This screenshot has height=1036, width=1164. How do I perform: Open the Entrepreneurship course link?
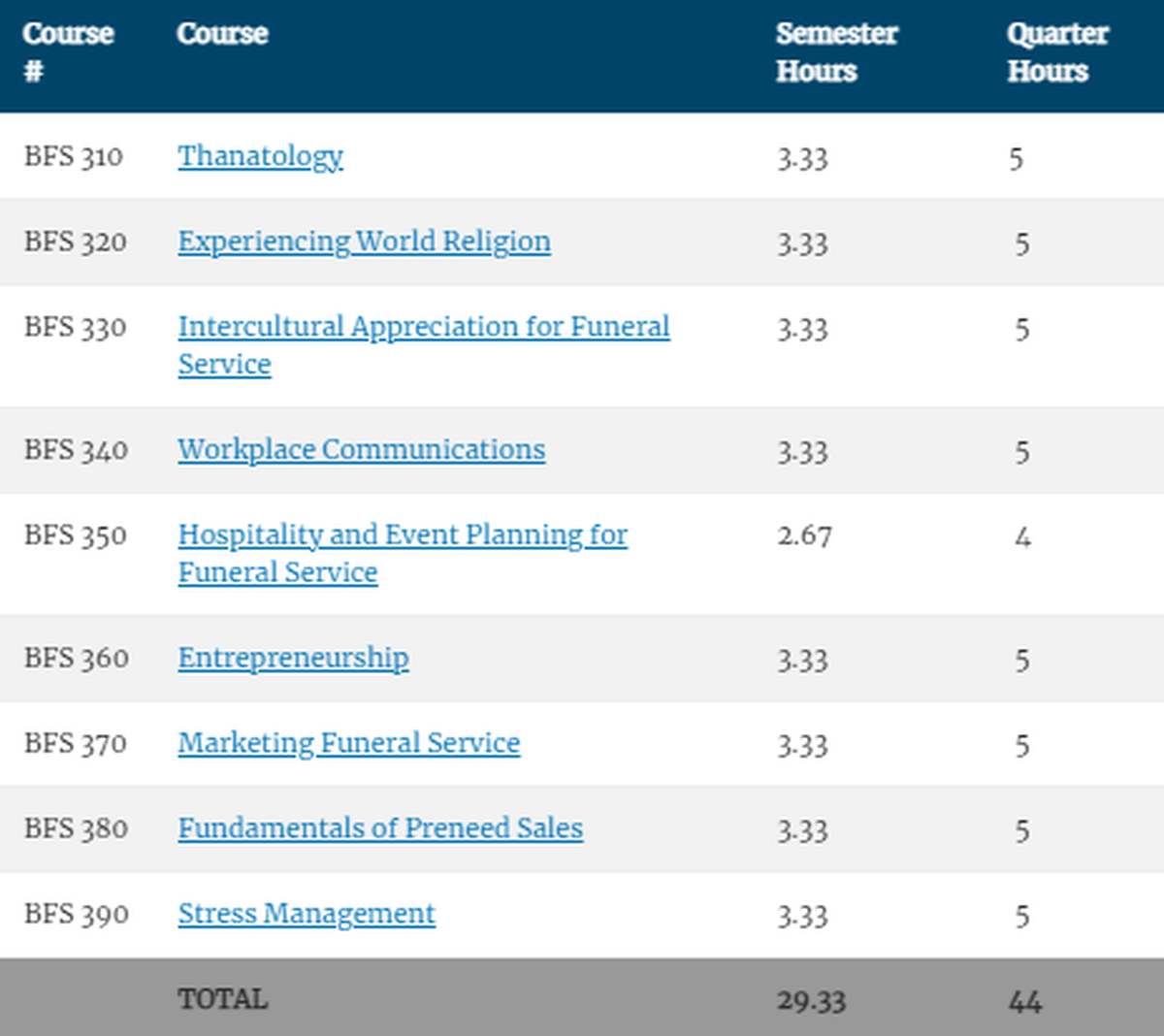(293, 659)
